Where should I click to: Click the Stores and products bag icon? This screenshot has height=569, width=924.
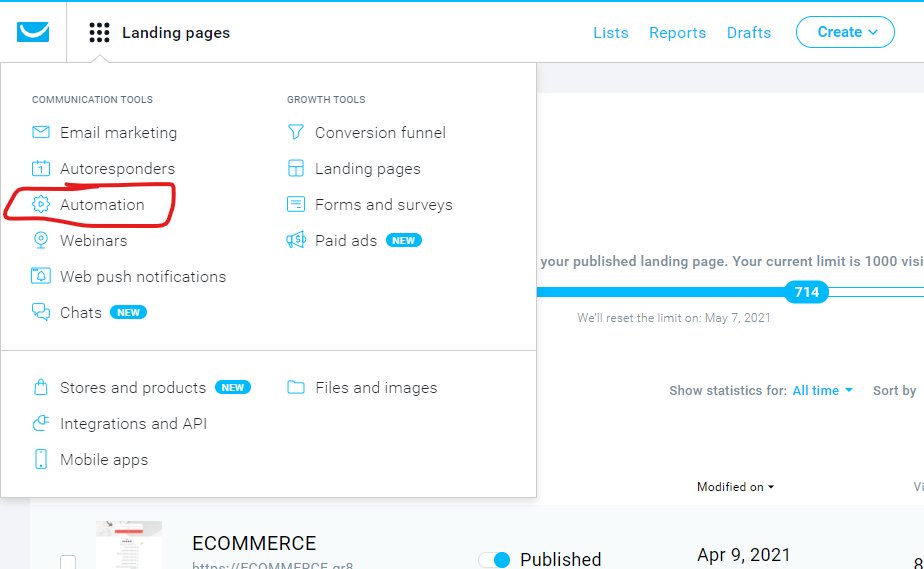[41, 387]
